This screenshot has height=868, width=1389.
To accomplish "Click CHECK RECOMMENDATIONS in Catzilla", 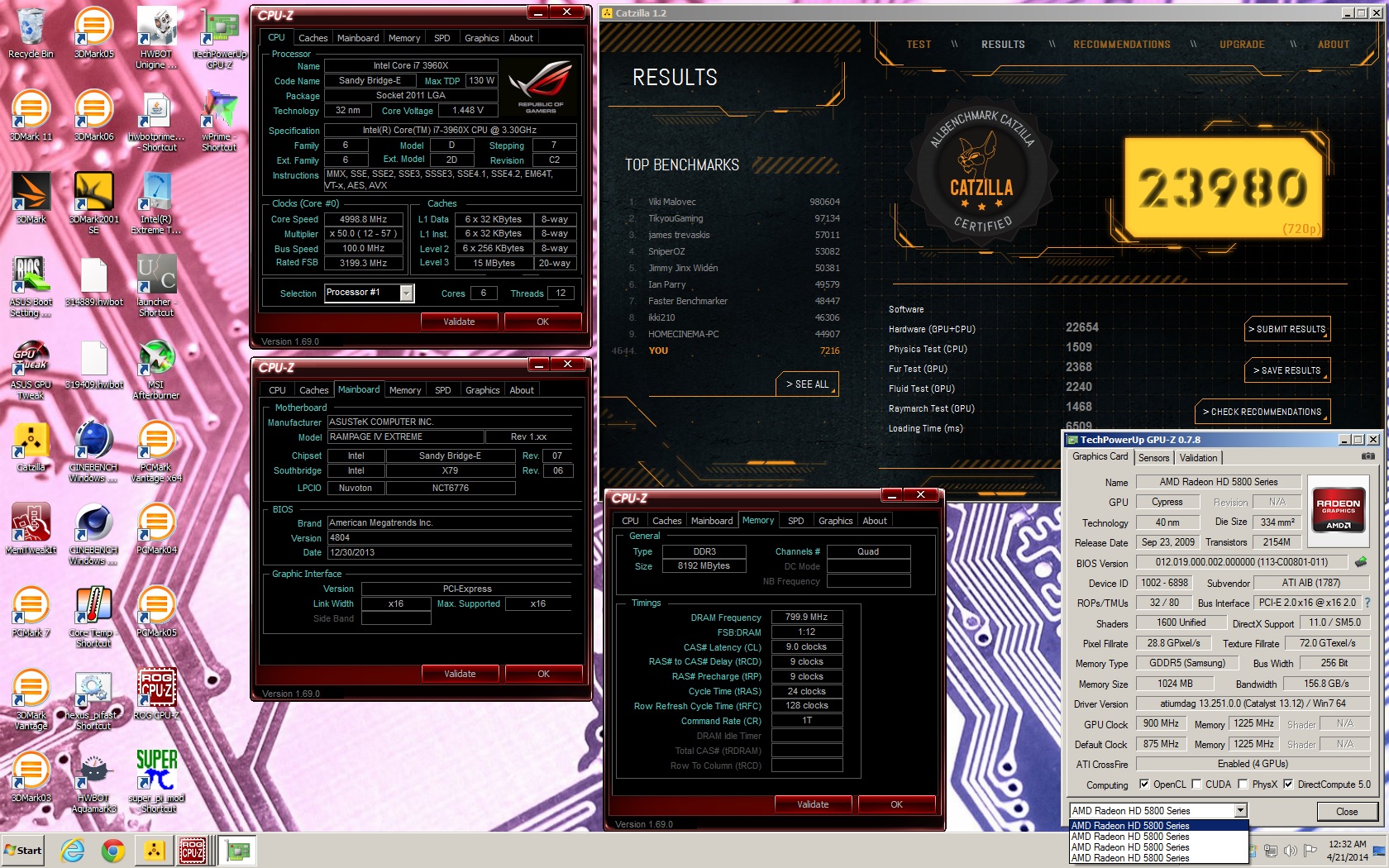I will click(1262, 412).
